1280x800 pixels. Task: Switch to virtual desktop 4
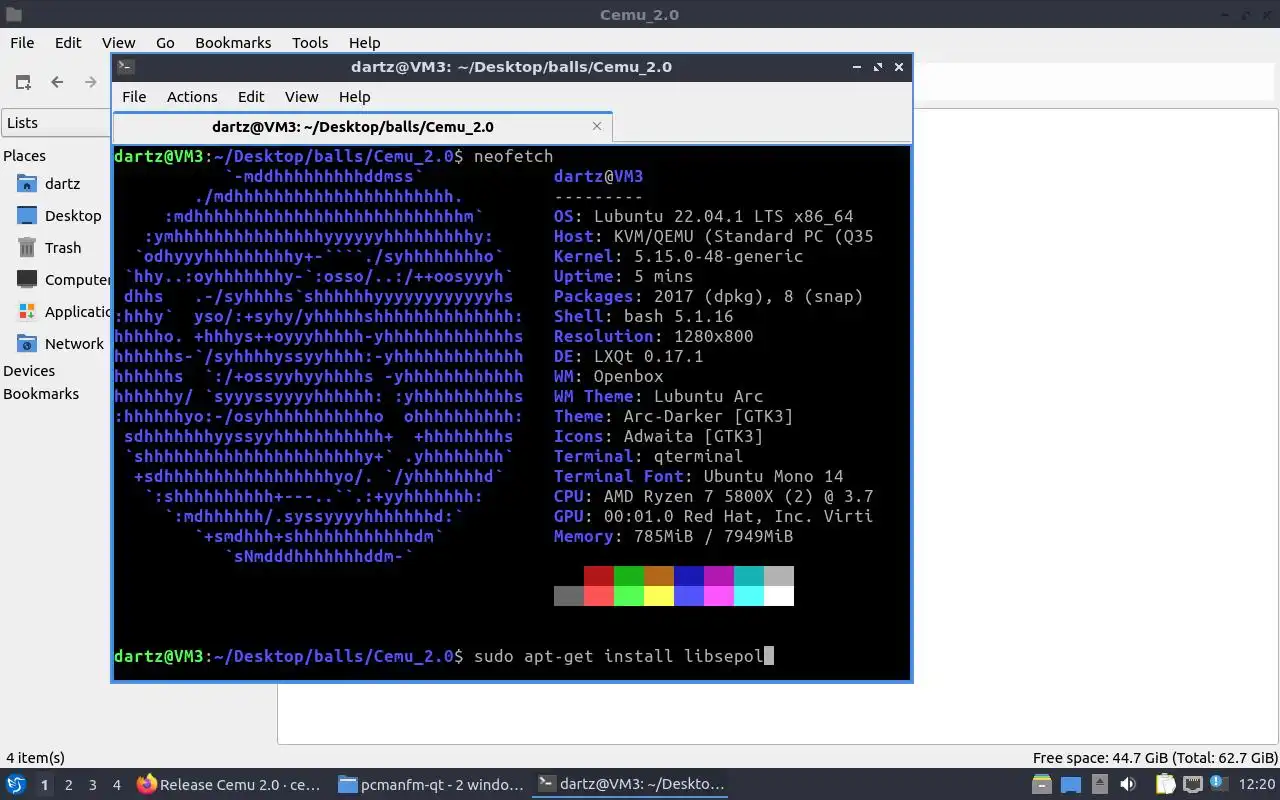point(117,785)
